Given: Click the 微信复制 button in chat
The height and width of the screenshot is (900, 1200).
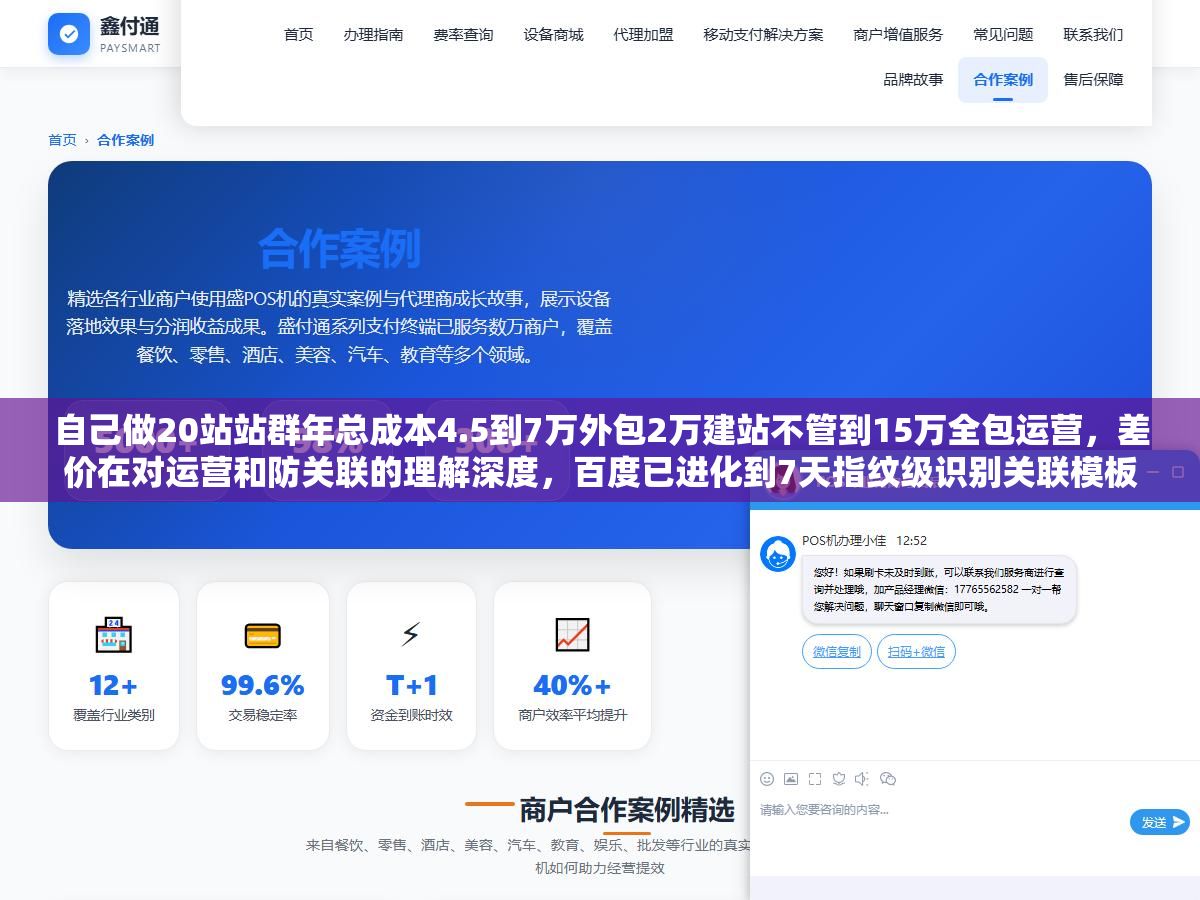Looking at the screenshot, I should [836, 651].
